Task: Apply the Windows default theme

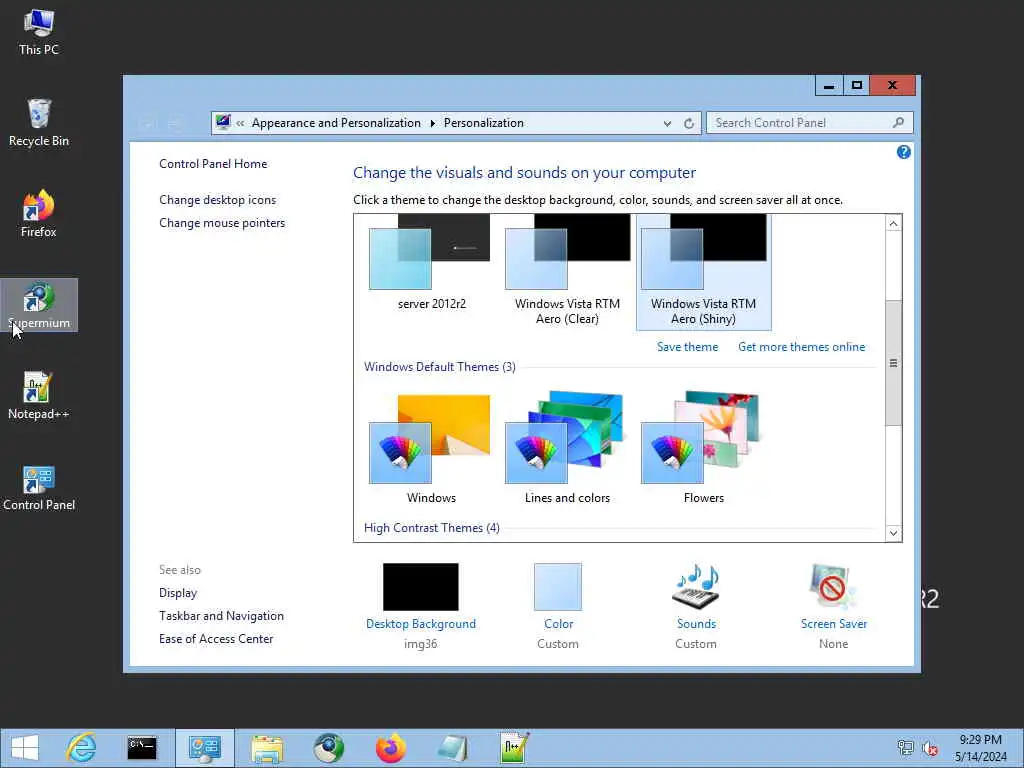Action: click(x=431, y=449)
